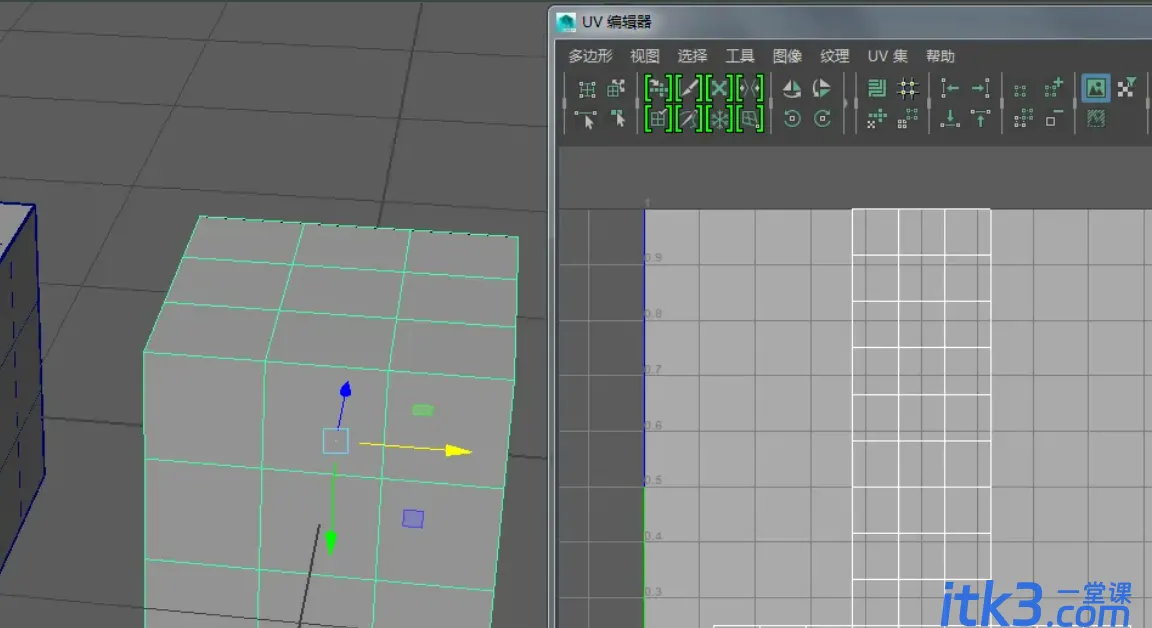Click the green plane handle of the manipulator

422,410
